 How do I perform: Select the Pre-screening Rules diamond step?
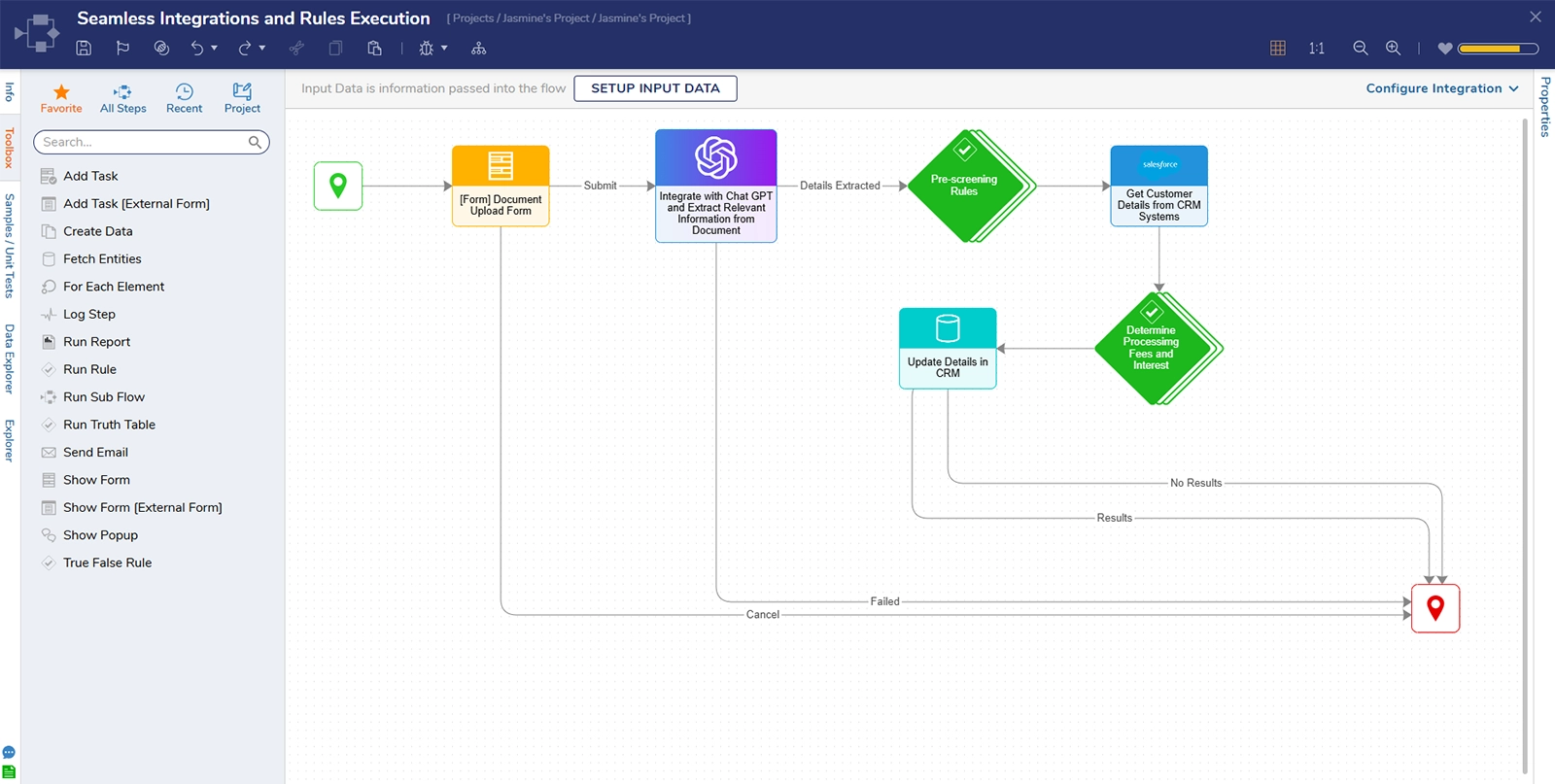point(963,186)
